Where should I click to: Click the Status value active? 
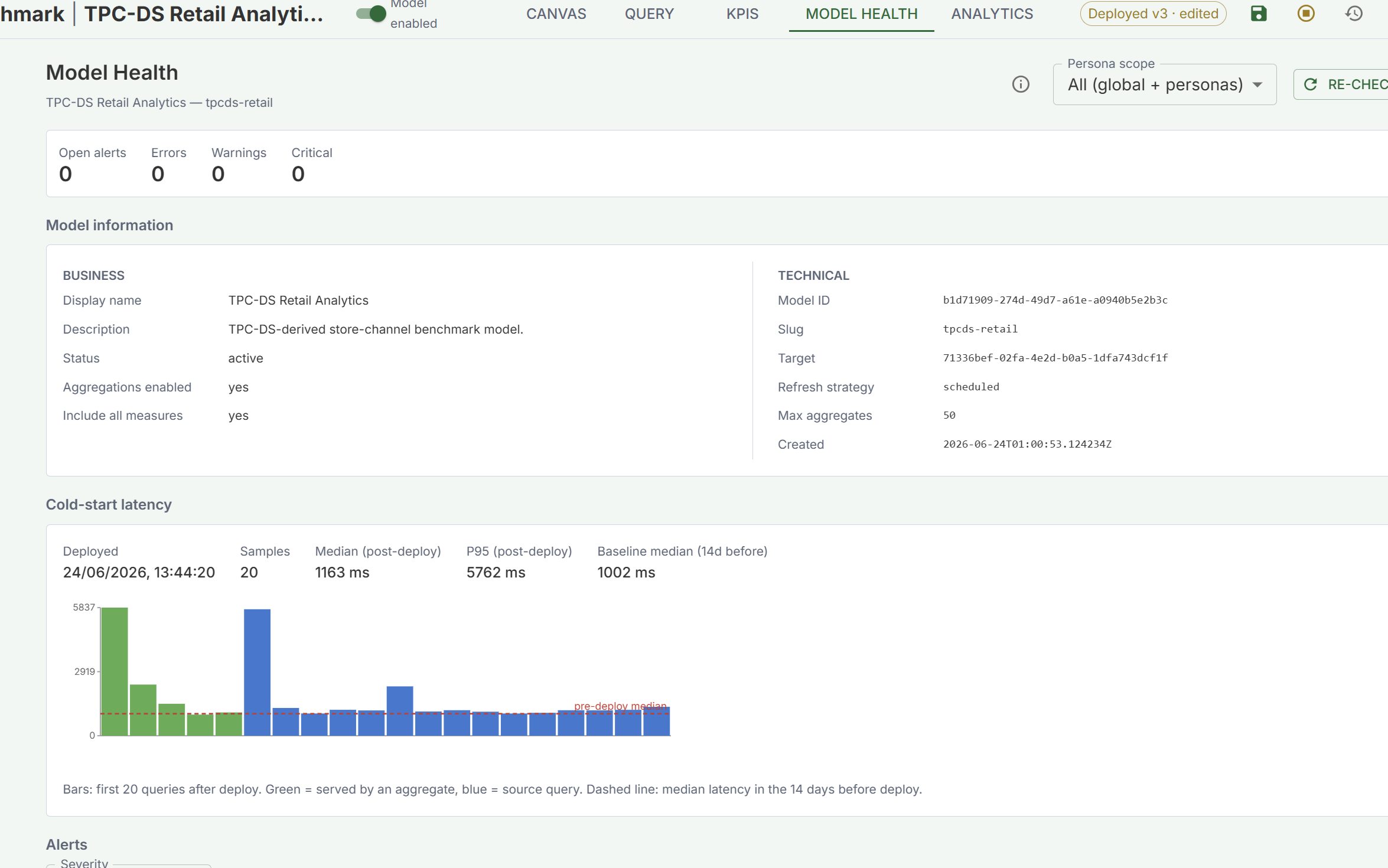246,358
